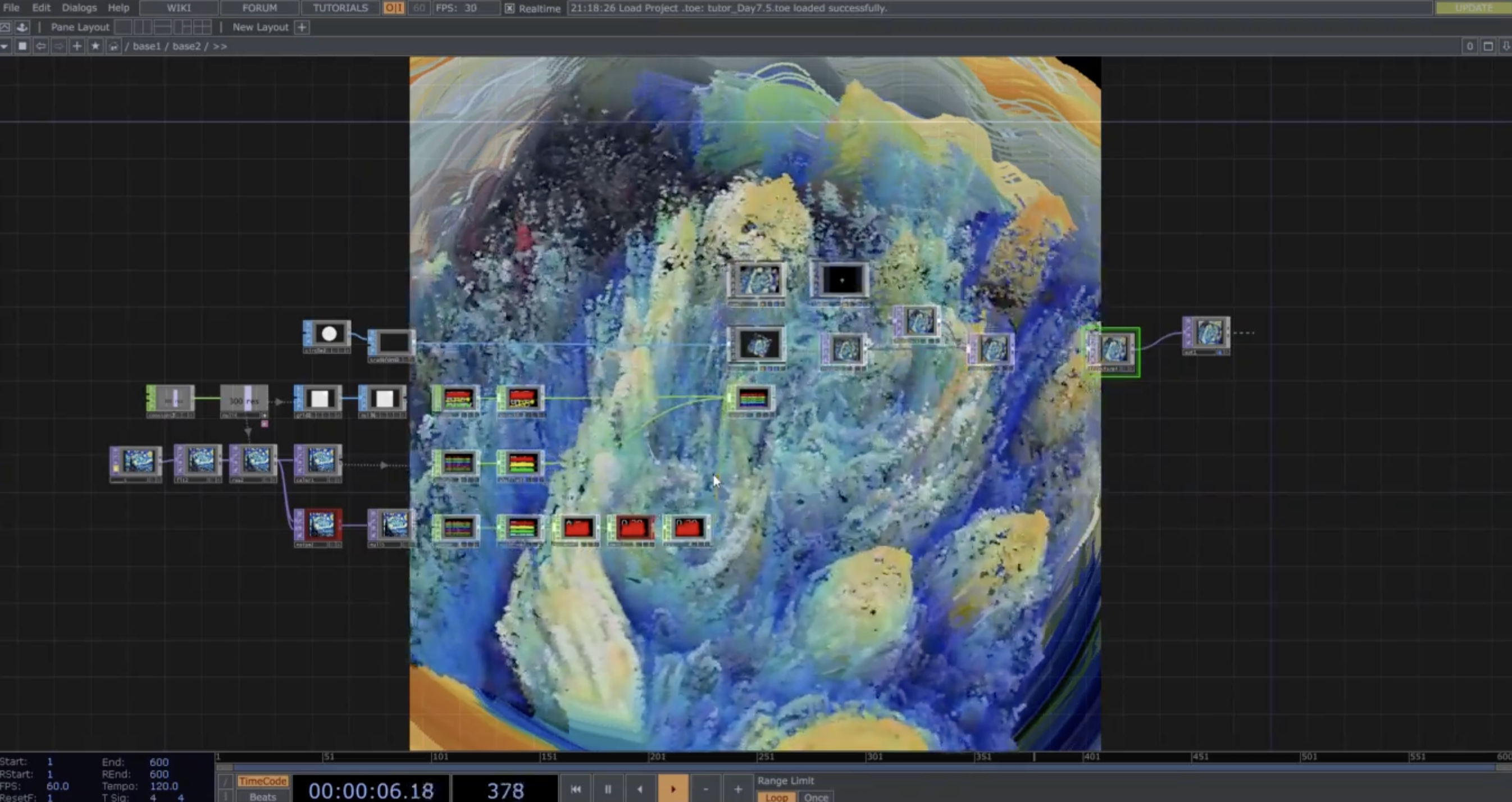Click timeline marker at frame 451
Viewport: 1512px width, 802px height.
(1200, 757)
